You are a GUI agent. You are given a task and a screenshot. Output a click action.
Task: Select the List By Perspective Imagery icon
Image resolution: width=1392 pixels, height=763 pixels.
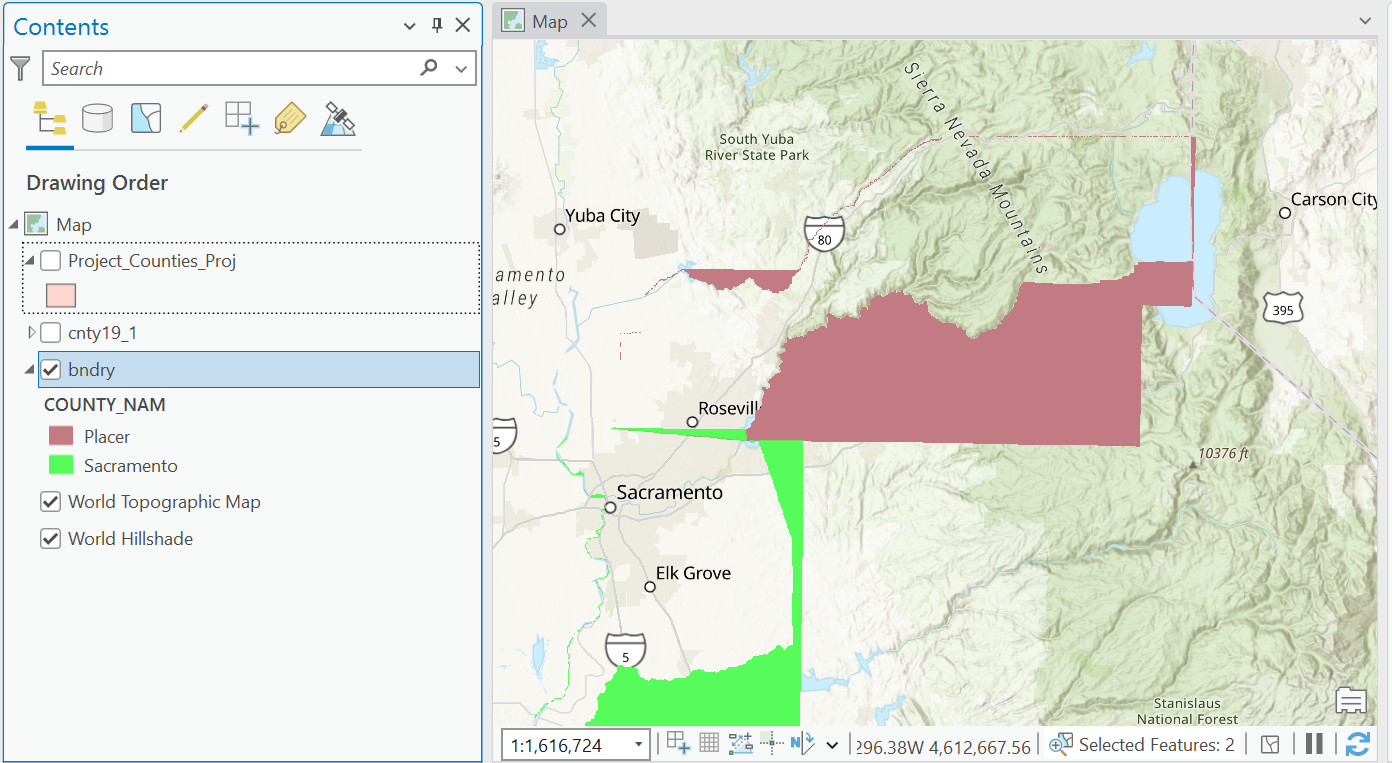(x=338, y=118)
